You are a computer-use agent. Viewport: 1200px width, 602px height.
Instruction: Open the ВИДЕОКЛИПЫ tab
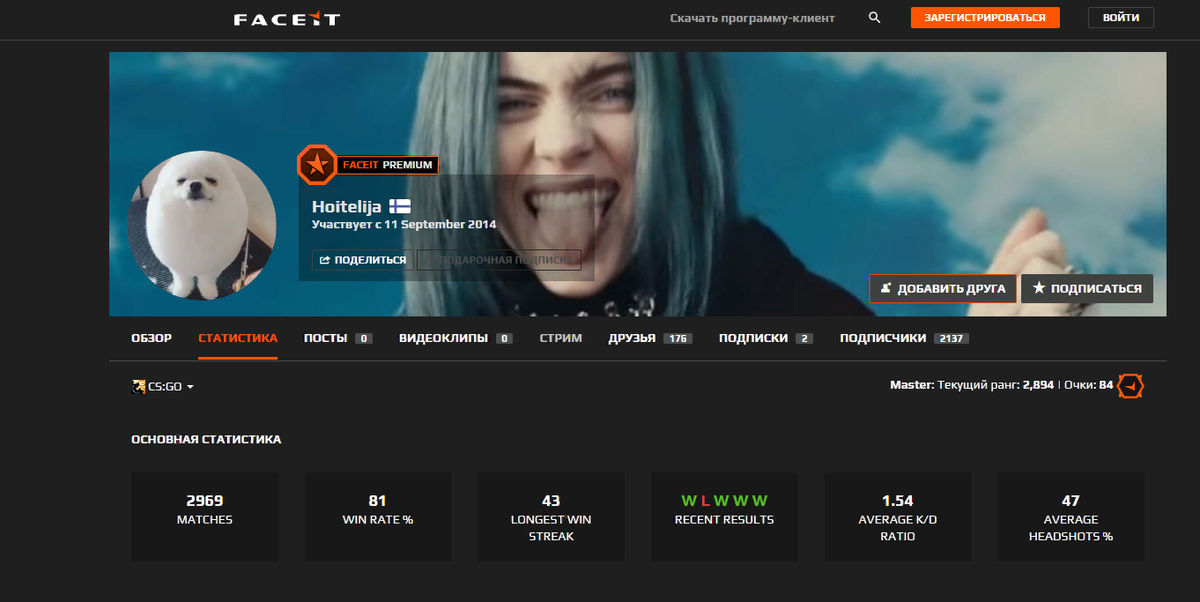coord(456,339)
